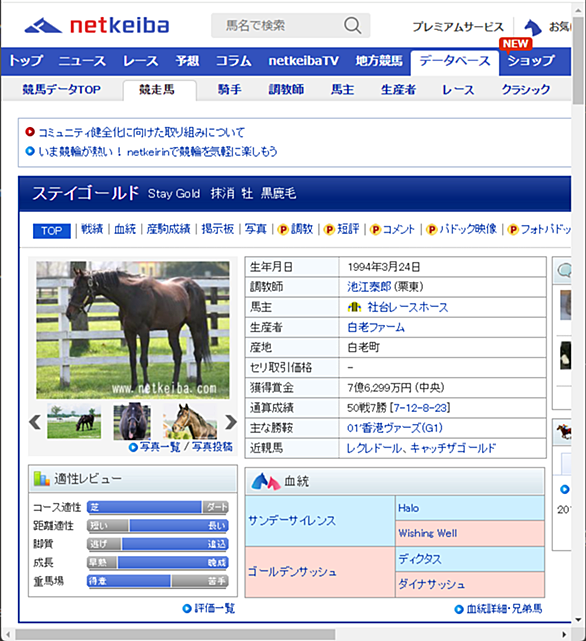The width and height of the screenshot is (586, 641).
Task: Open Wishing Well pedigree link
Action: click(x=428, y=533)
